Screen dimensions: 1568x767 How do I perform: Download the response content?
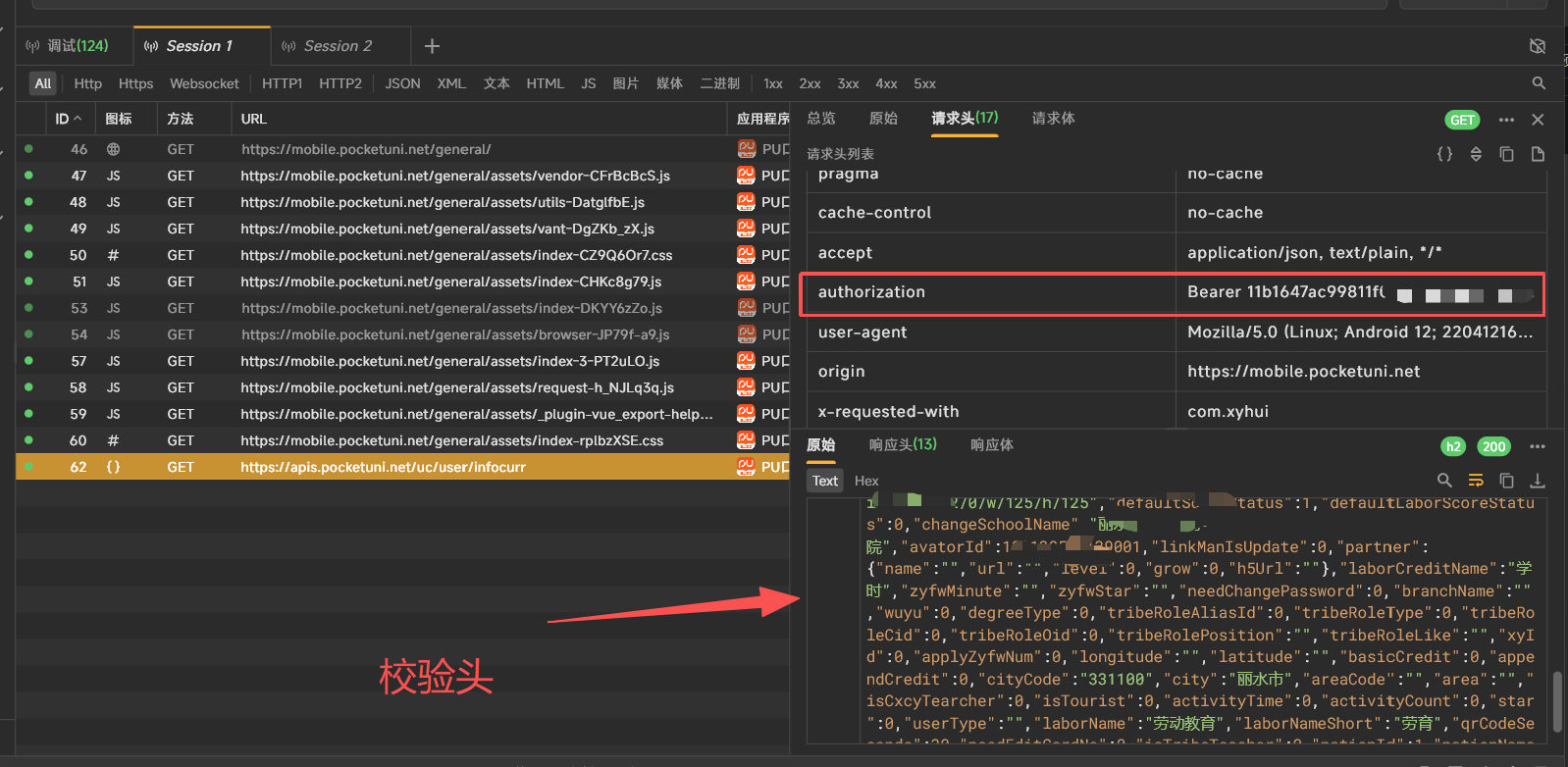click(1538, 481)
